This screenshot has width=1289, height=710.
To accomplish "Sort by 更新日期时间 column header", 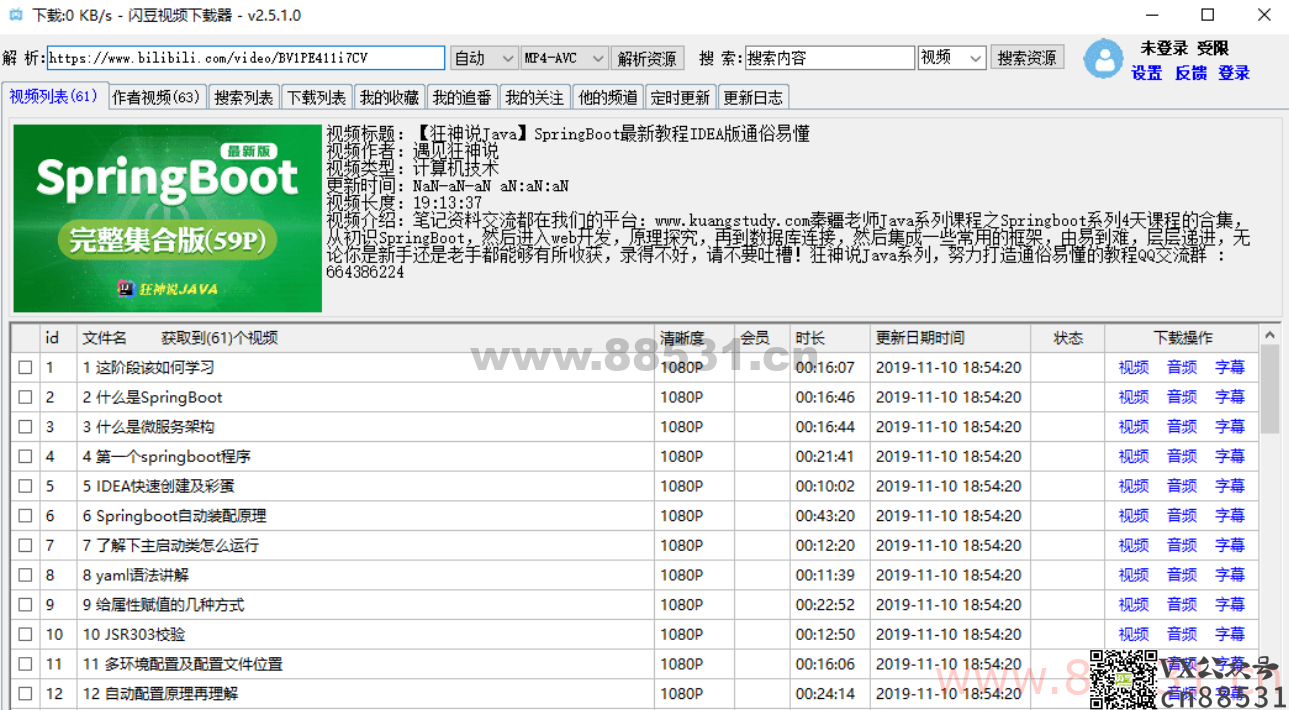I will point(950,338).
